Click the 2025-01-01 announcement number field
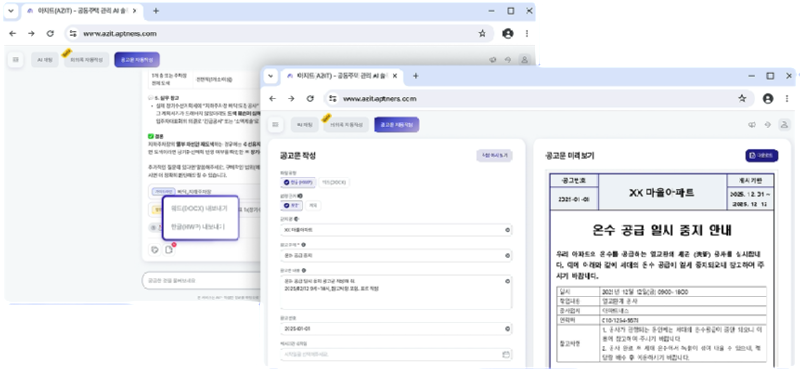Screen dimensions: 800x369 (x=396, y=329)
